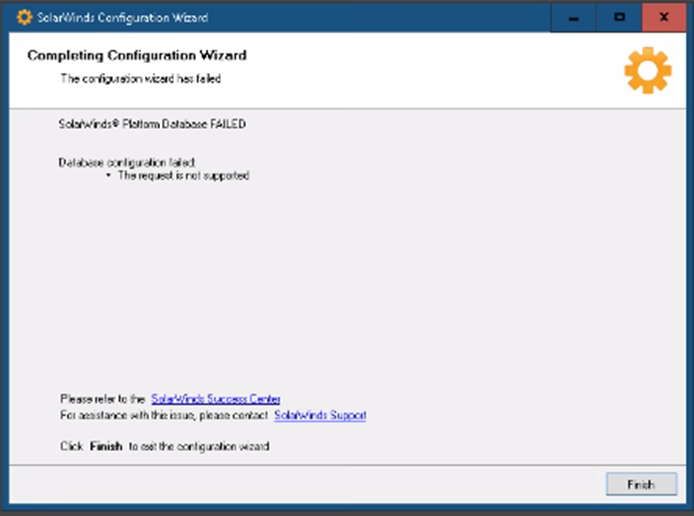Open the SolarWinds Success Center link
Image resolution: width=694 pixels, height=516 pixels.
click(x=215, y=398)
